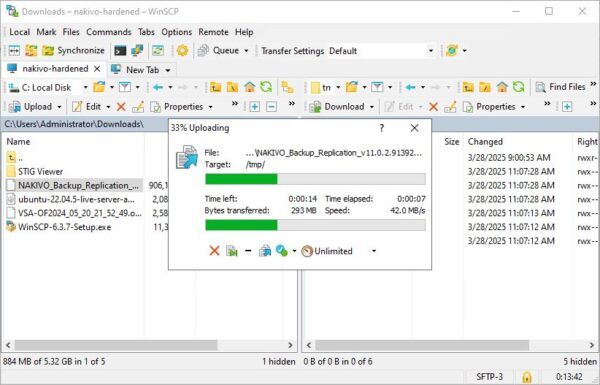Minimize the upload progress dialog
Viewport: 600px width, 385px height.
click(x=248, y=251)
